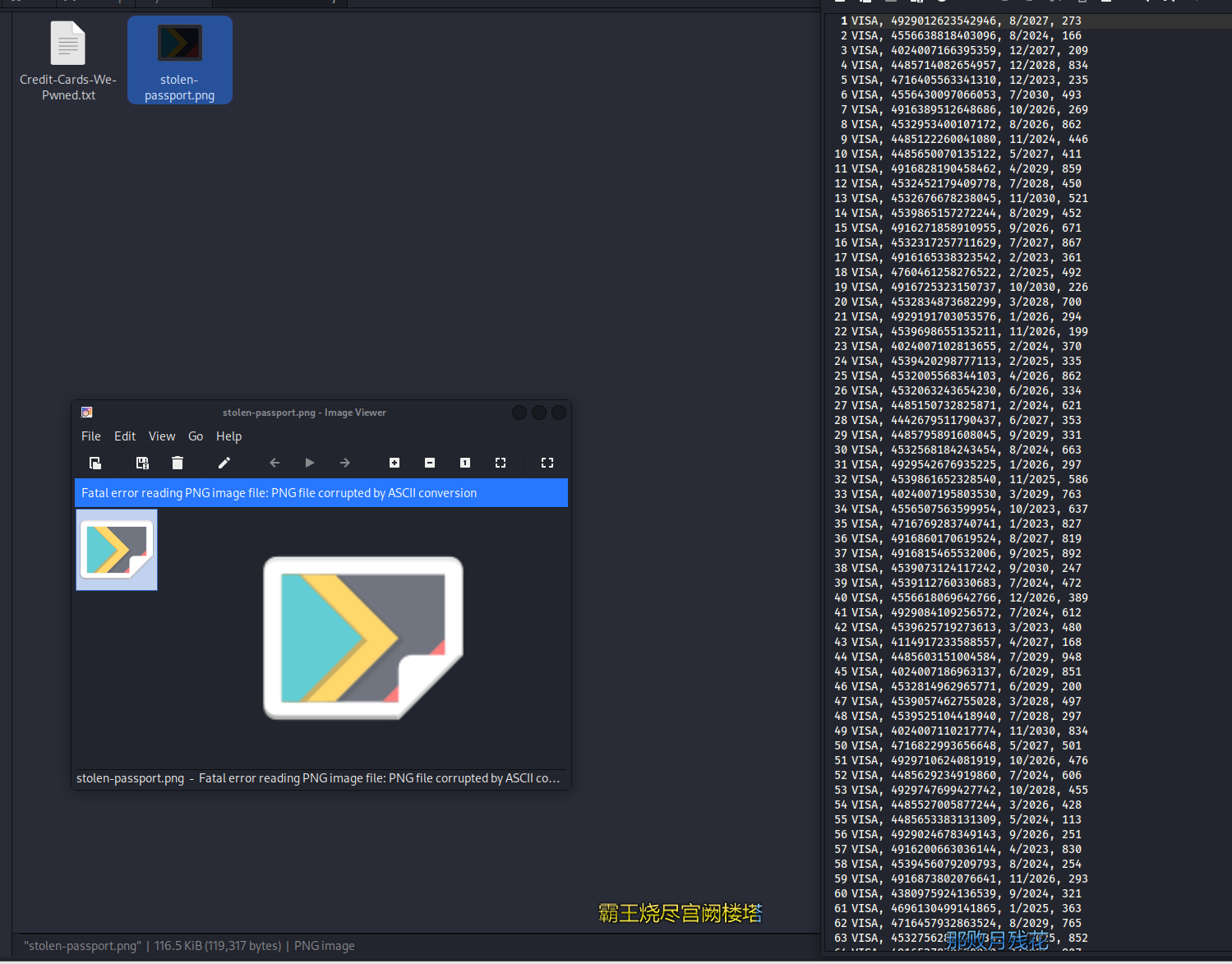This screenshot has height=964, width=1232.
Task: Click the Open file icon in Image Viewer
Action: [95, 464]
